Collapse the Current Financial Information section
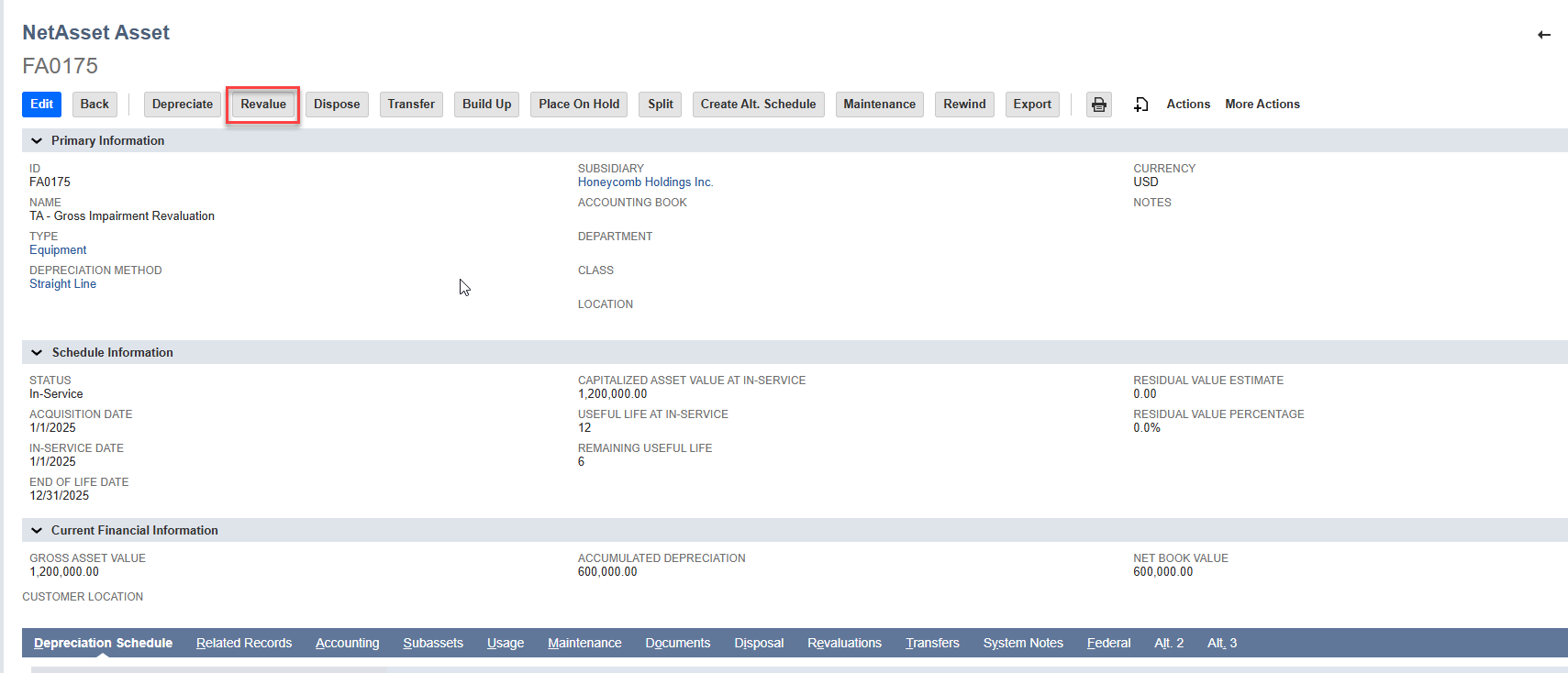Screen dimensions: 1568x673 tap(37, 530)
